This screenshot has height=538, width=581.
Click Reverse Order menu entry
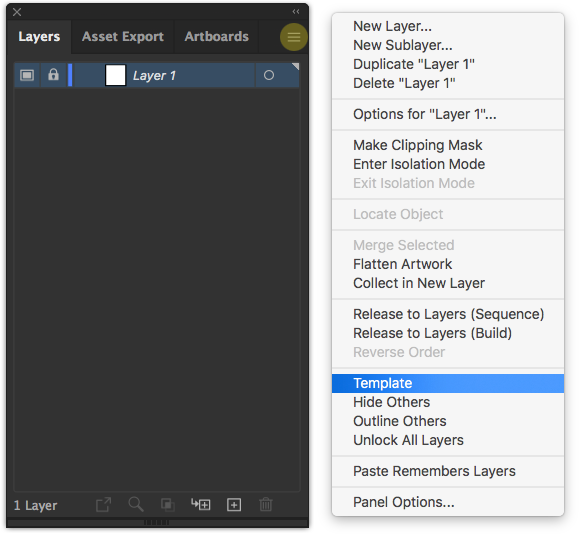click(448, 352)
